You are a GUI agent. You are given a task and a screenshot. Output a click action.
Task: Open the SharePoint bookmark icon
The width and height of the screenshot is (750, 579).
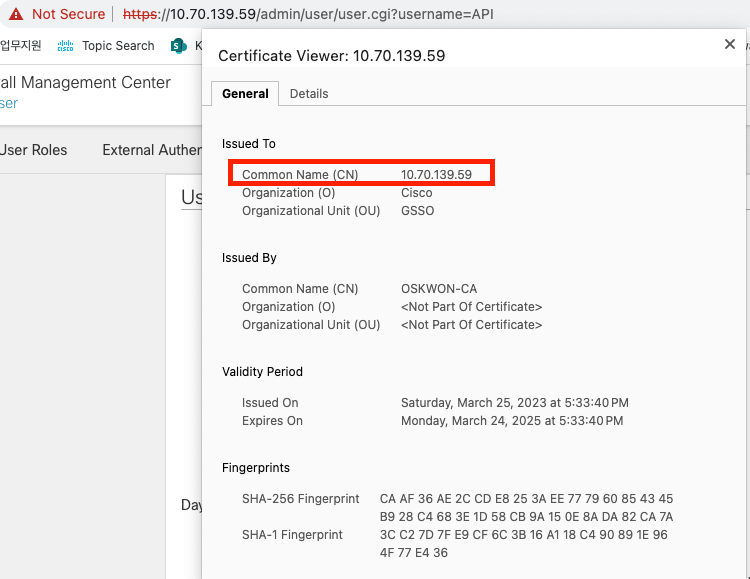178,46
